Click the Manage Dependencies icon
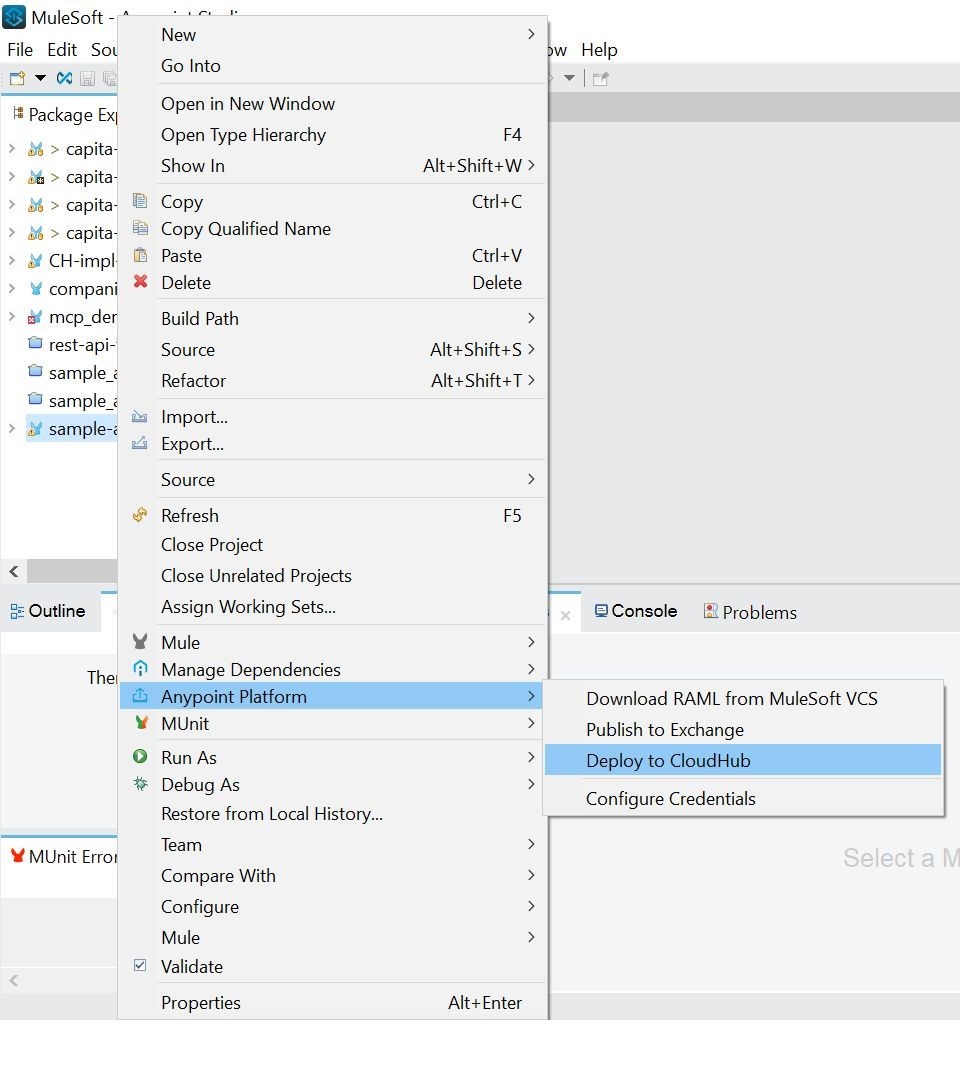The width and height of the screenshot is (974, 1080). (140, 668)
